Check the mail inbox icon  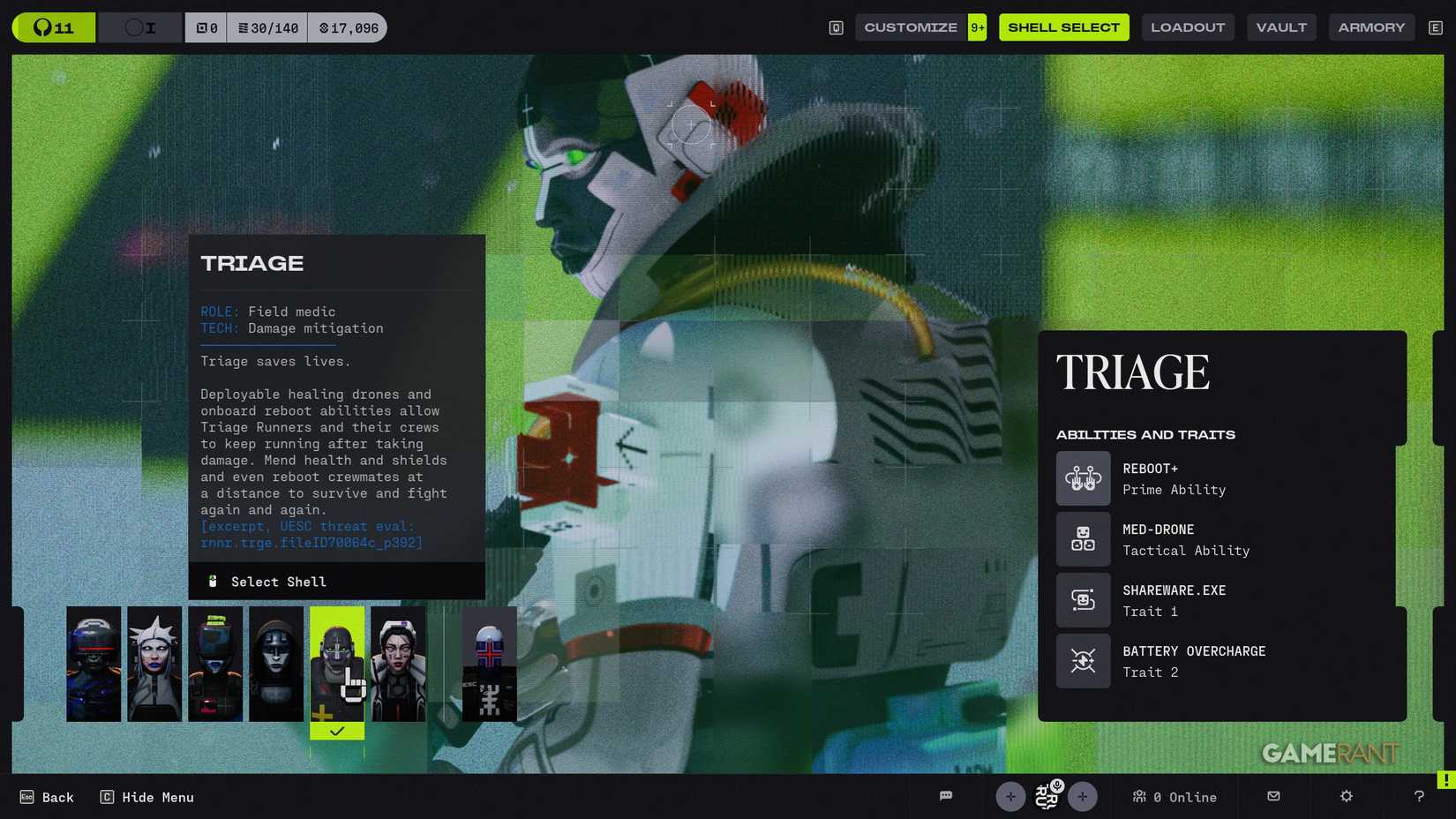pyautogui.click(x=1273, y=796)
